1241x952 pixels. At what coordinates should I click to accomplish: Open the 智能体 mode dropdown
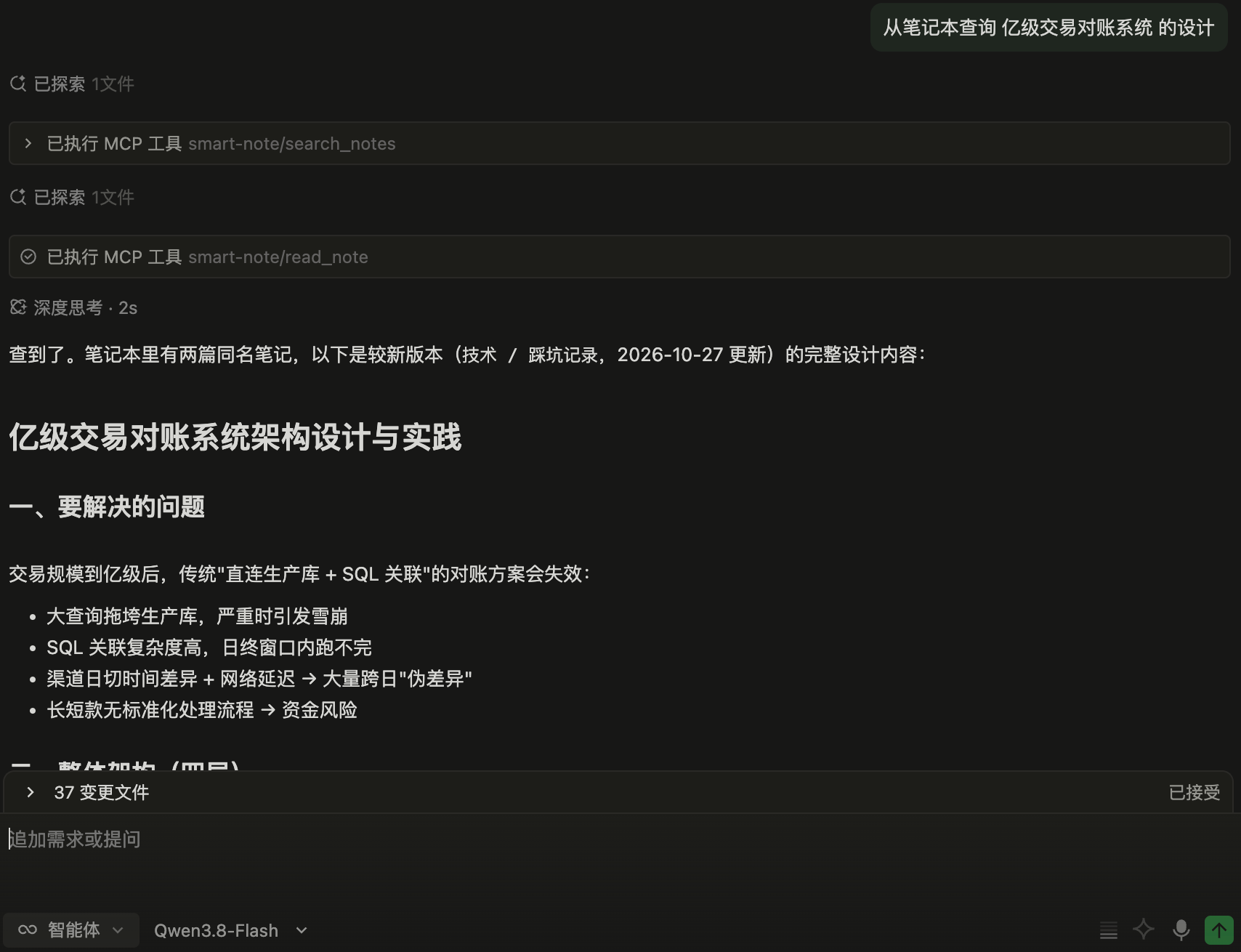tap(71, 929)
